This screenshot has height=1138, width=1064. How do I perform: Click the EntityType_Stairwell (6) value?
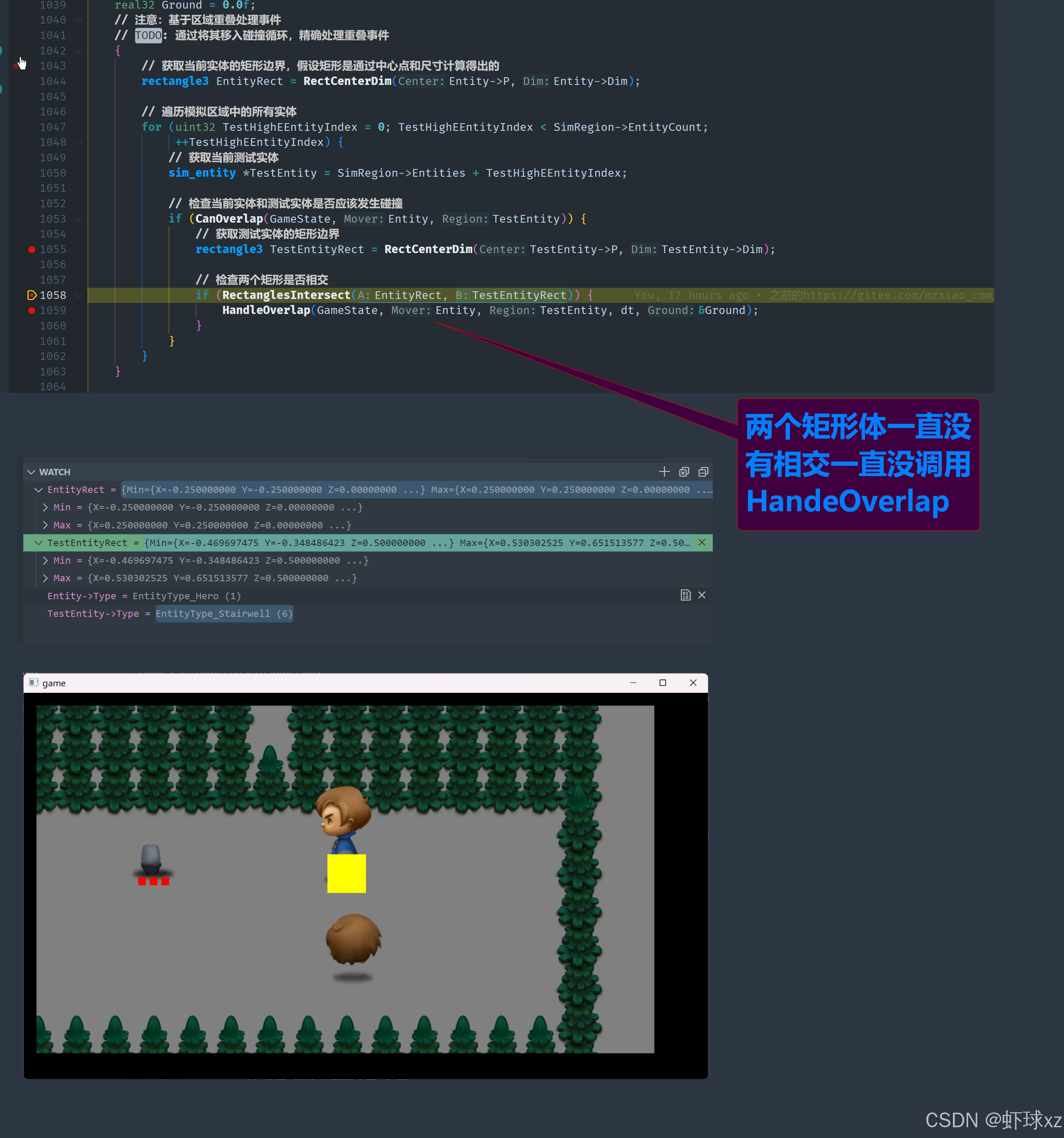click(x=224, y=614)
